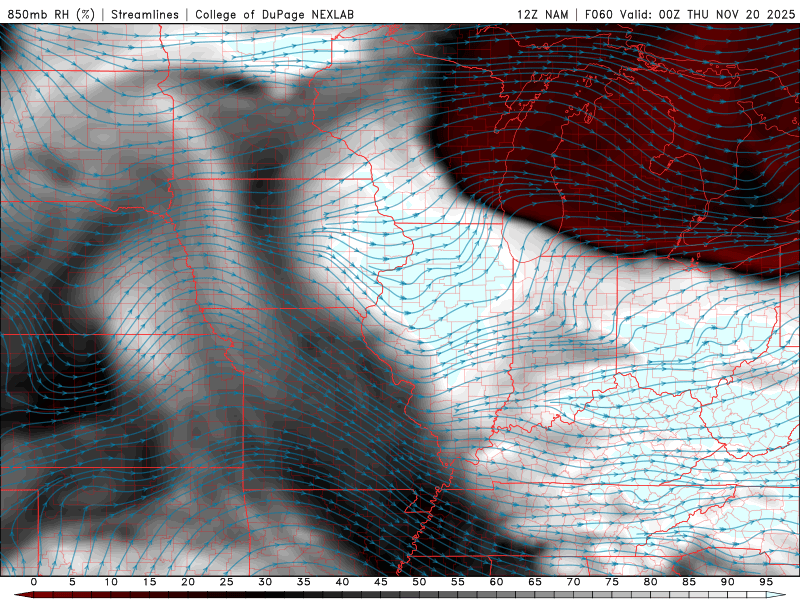800x600 pixels.
Task: Click the '12Z NAM' model run label
Action: click(x=543, y=14)
